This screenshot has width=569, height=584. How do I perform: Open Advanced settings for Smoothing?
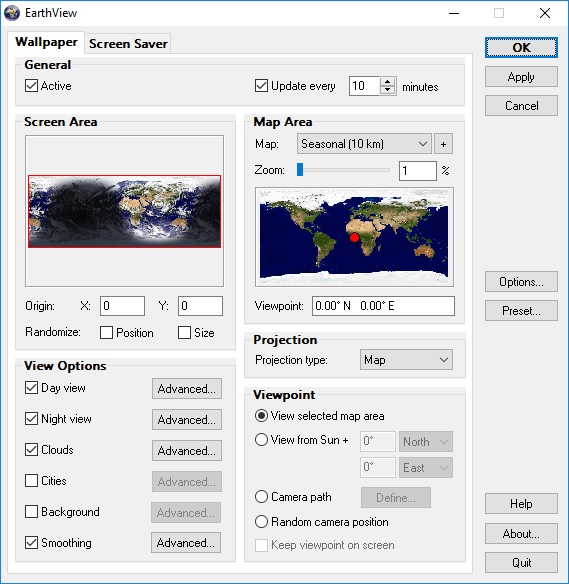pos(186,543)
